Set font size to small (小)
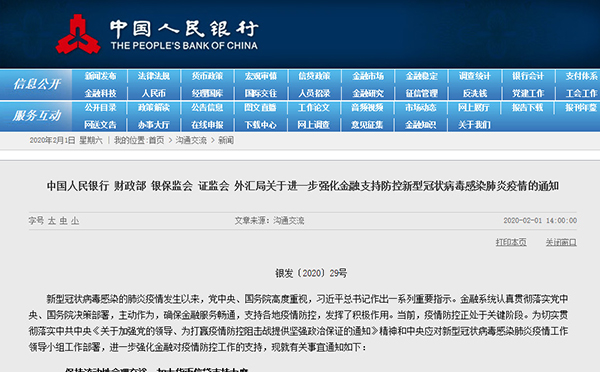The image size is (600, 372). pos(75,221)
